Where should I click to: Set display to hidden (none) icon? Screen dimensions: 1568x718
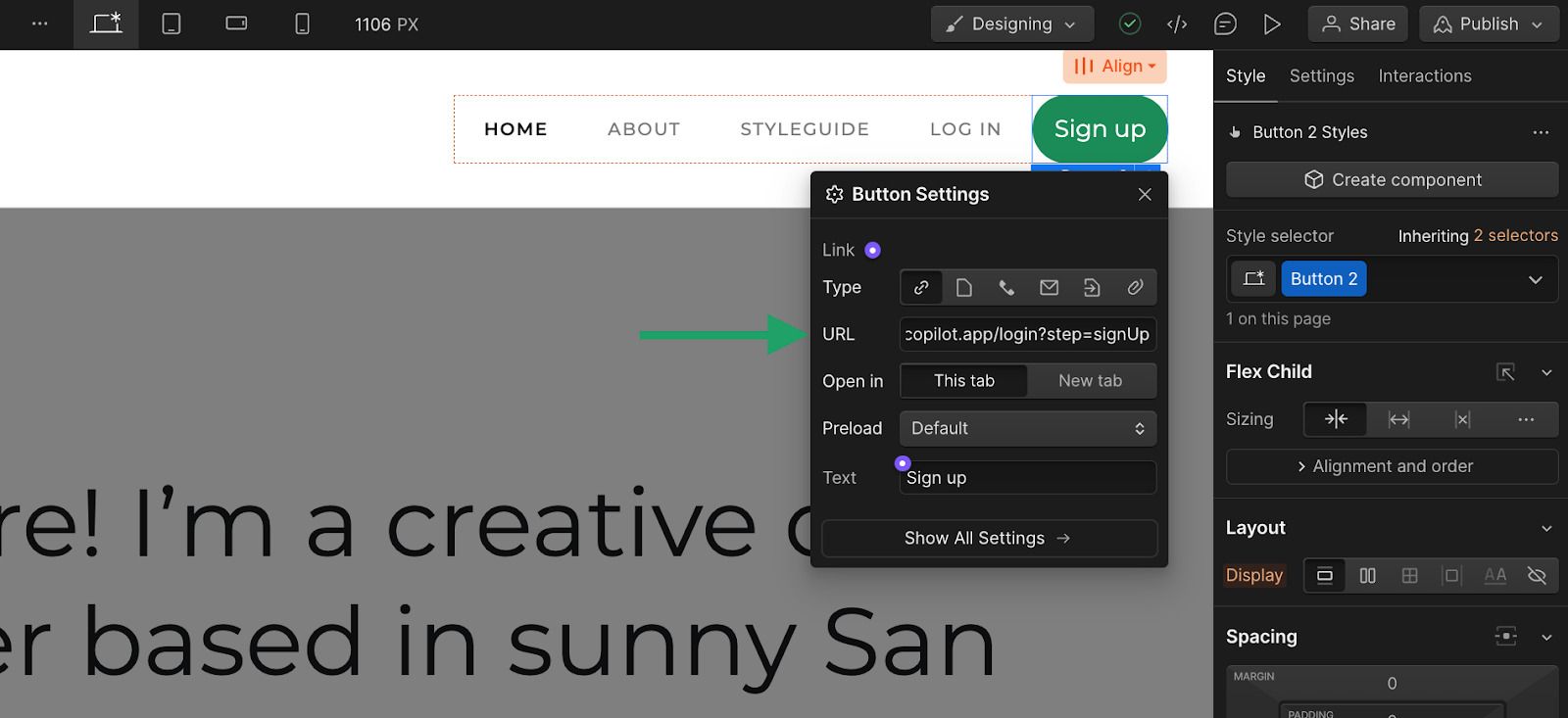click(x=1537, y=576)
